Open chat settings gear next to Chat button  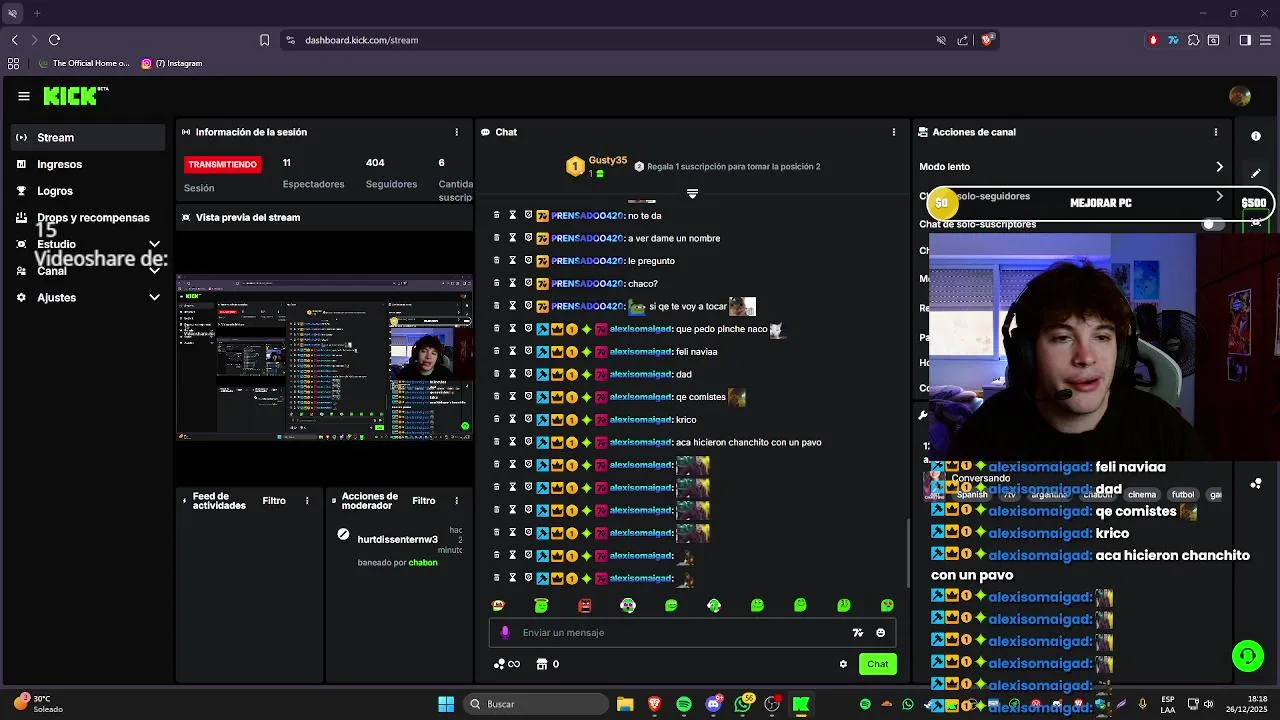click(x=843, y=664)
